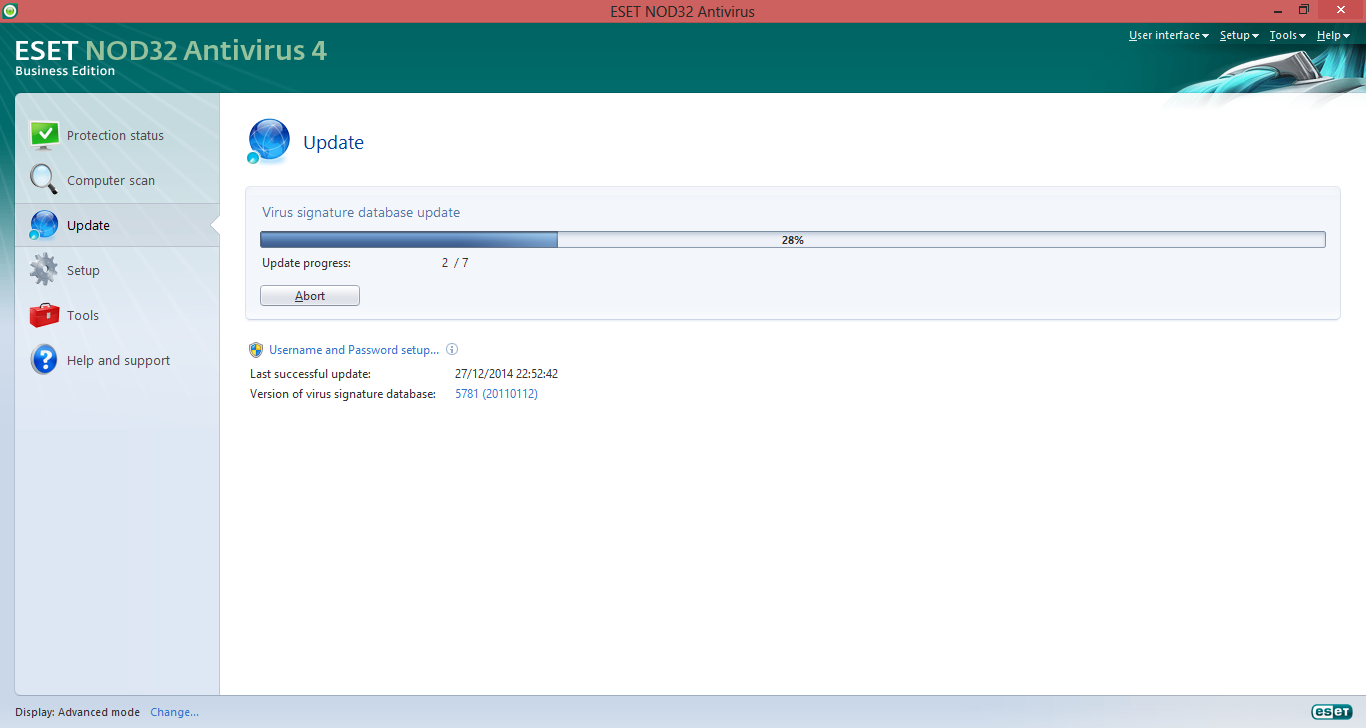1366x728 pixels.
Task: Click the shield icon beside Username setup
Action: 257,350
